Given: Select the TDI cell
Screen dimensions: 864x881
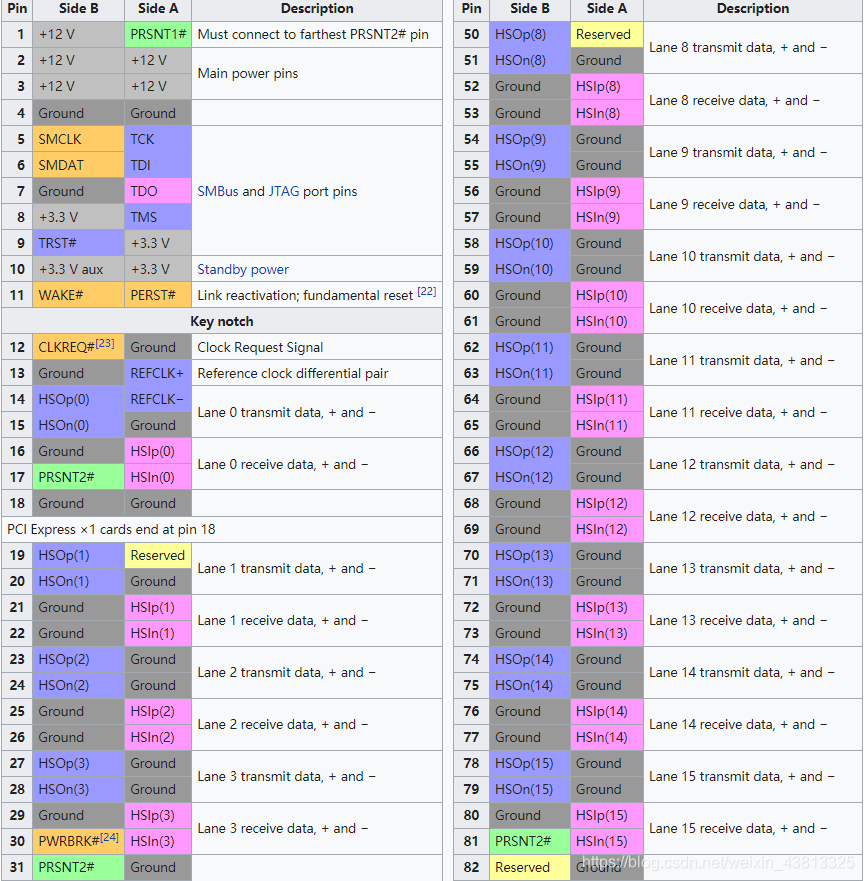Looking at the screenshot, I should coord(158,165).
